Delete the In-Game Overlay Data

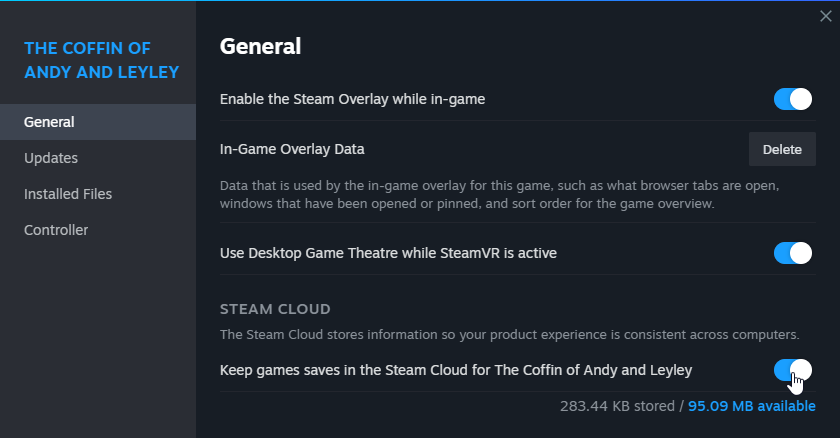782,149
